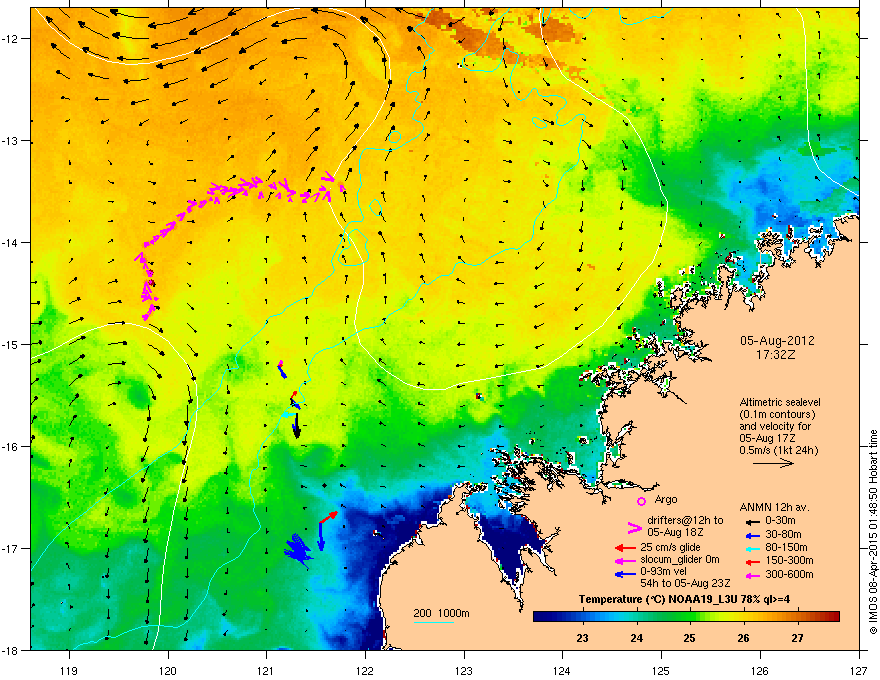This screenshot has width=880, height=680.
Task: Click the 25 cm/s glide label
Action: (x=671, y=548)
